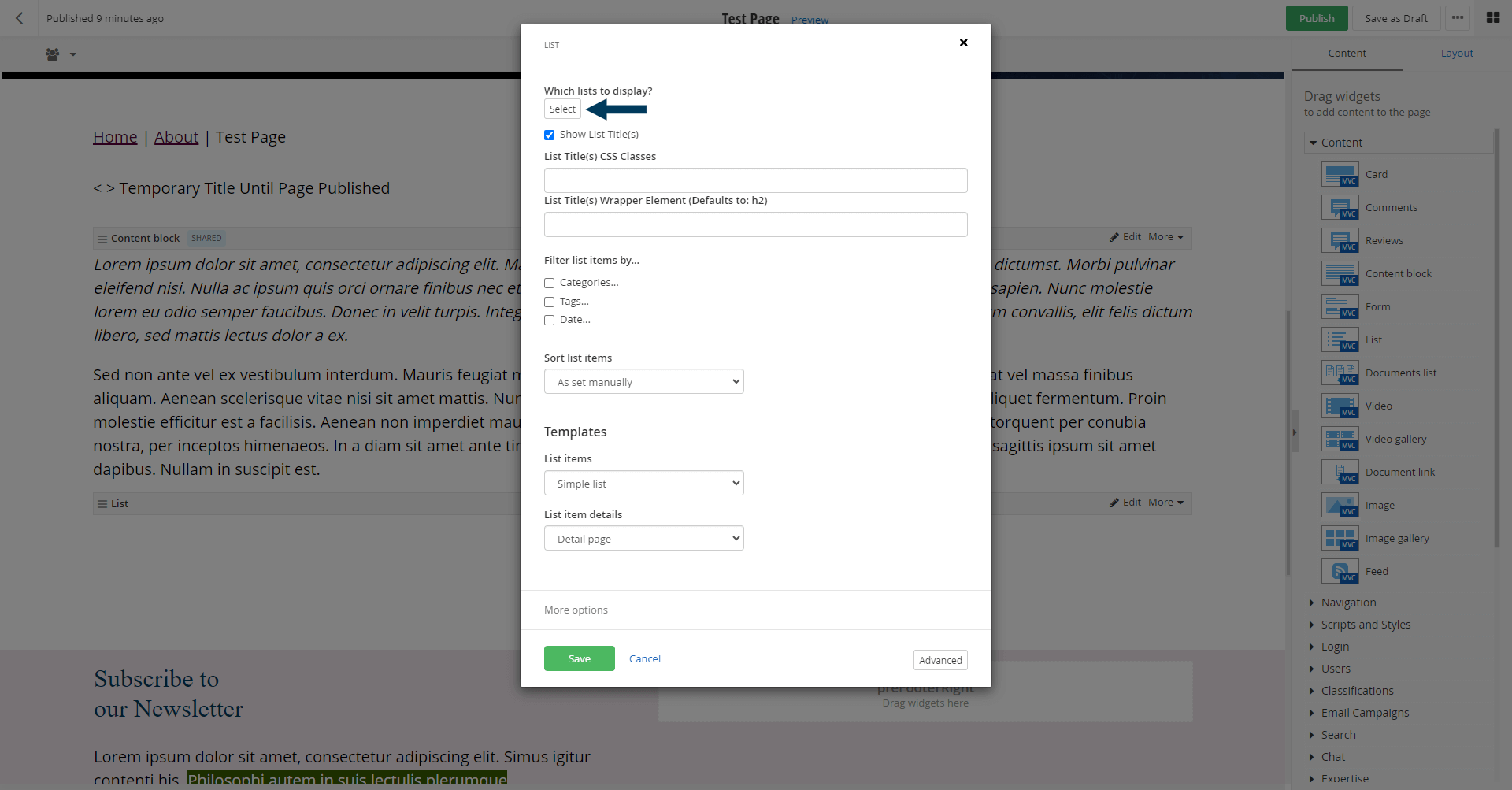Screen dimensions: 1512x790
Task: Edit the Content block widget
Action: pos(1125,237)
